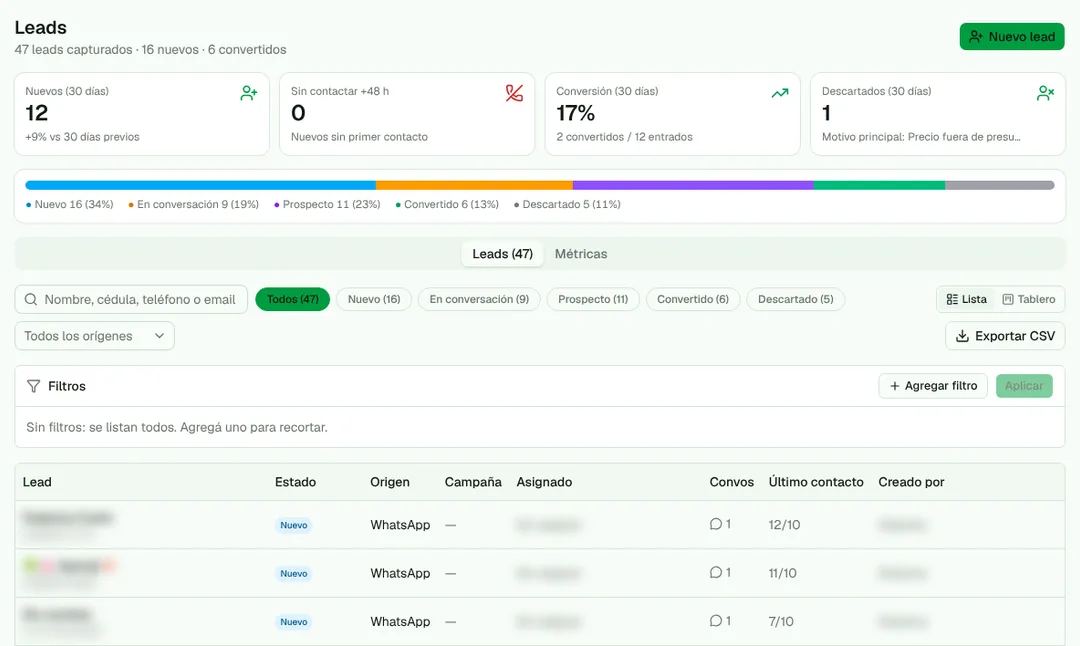Image resolution: width=1080 pixels, height=646 pixels.
Task: Click the Lead column header
Action: (x=37, y=482)
